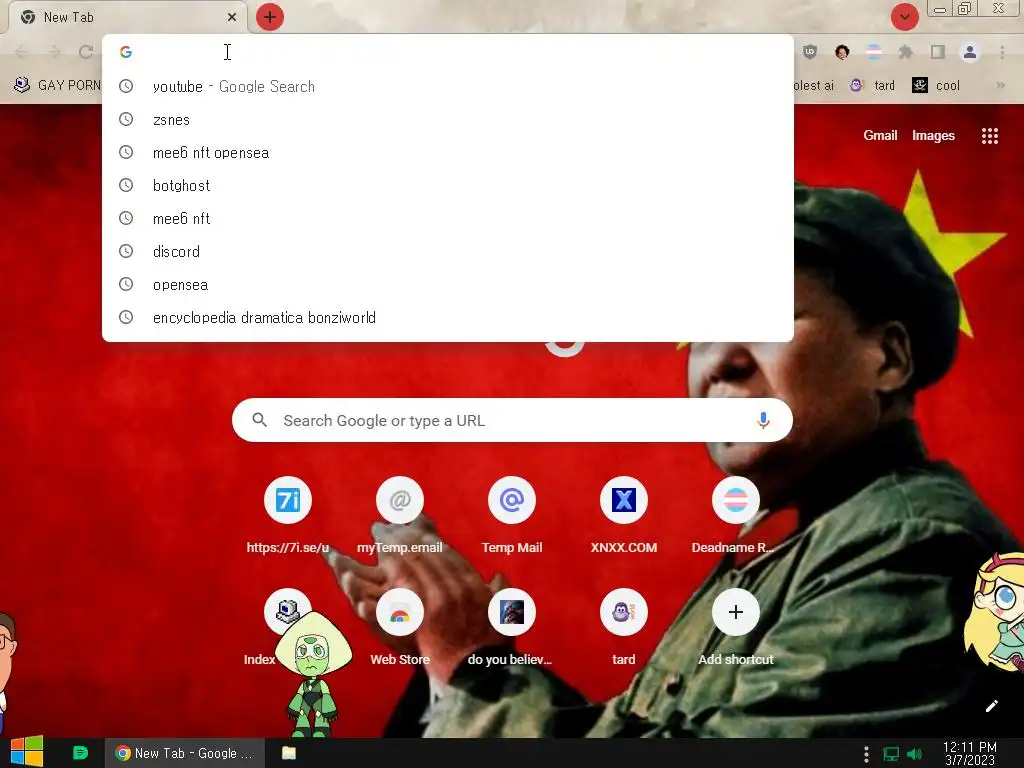1024x768 pixels.
Task: Reload the page with the refresh icon
Action: 86,52
